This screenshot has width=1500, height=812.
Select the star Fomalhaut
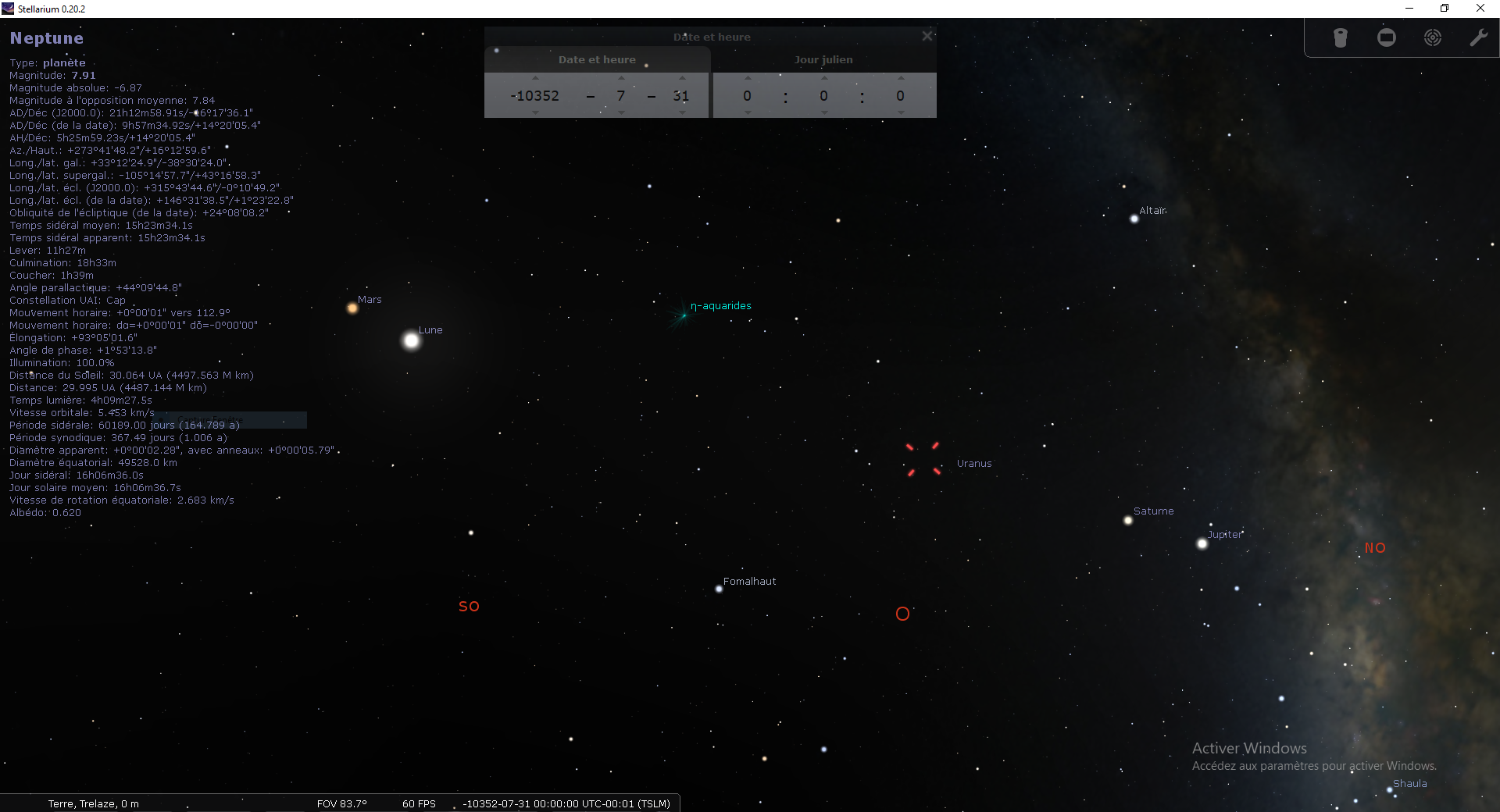point(719,589)
